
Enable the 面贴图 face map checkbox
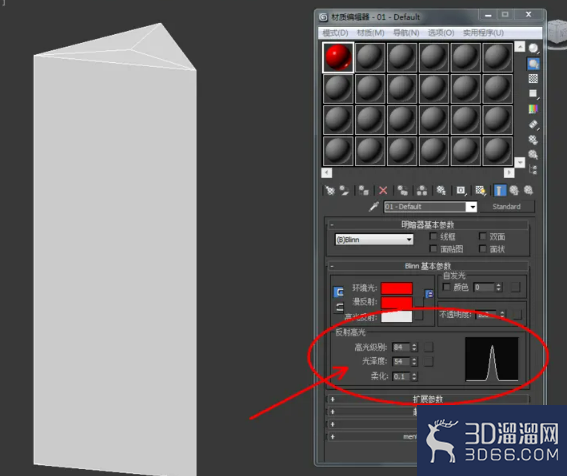pyautogui.click(x=433, y=248)
